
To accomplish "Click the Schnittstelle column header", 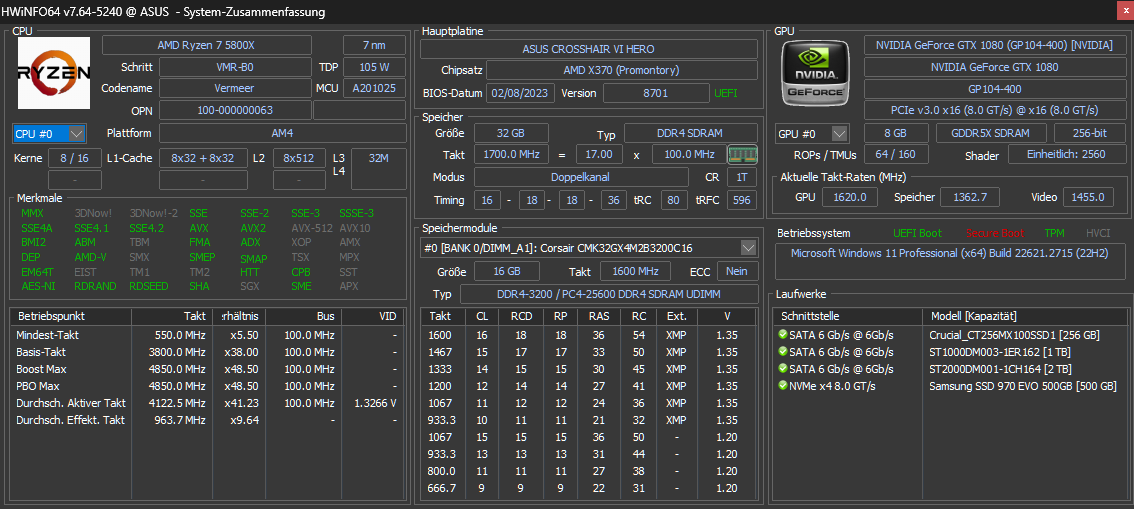I will tap(847, 317).
